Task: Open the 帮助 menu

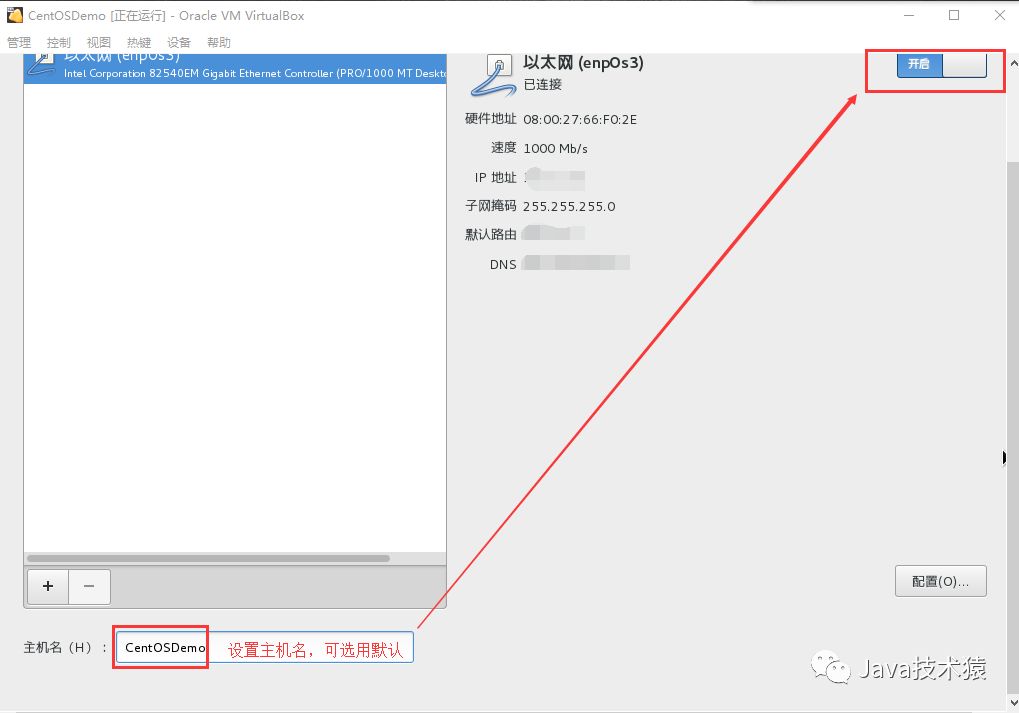Action: pyautogui.click(x=219, y=43)
